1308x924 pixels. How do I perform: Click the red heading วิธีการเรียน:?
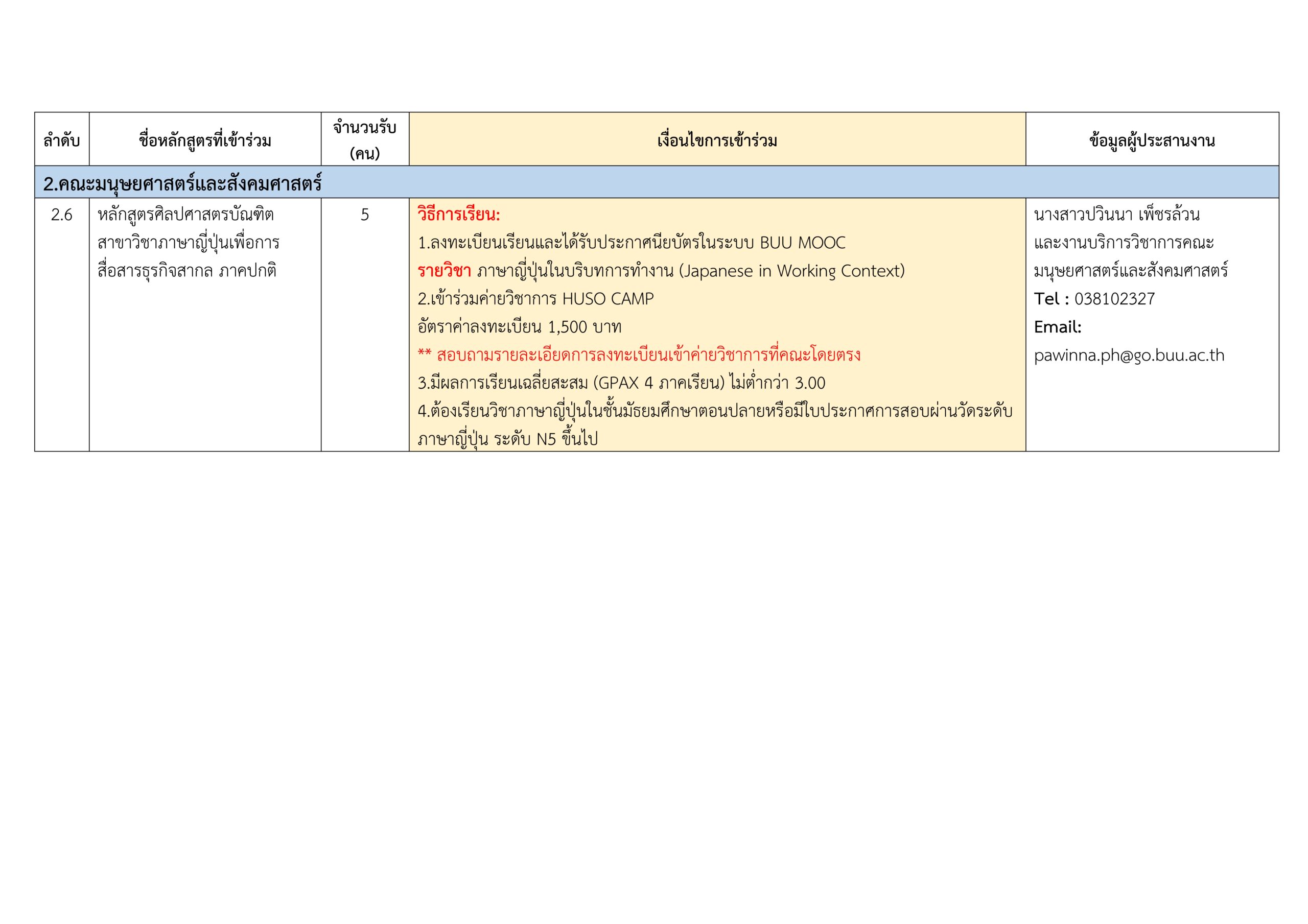[459, 215]
